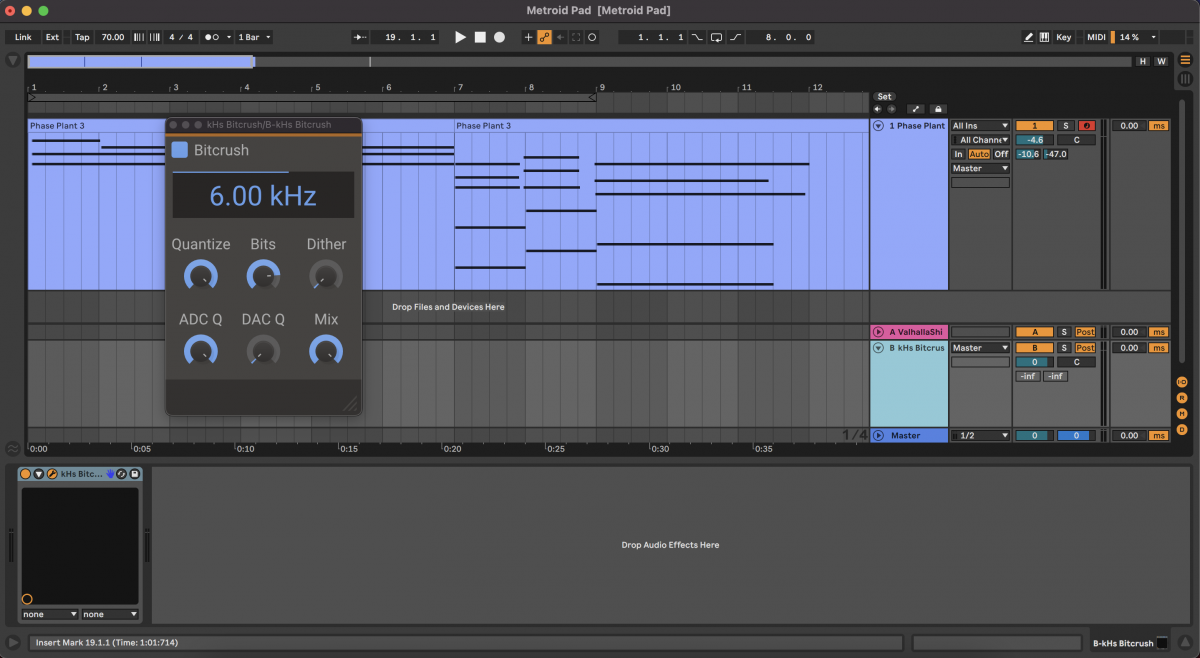This screenshot has height=658, width=1200.
Task: Fold the 1 Phase Plant track
Action: click(879, 126)
